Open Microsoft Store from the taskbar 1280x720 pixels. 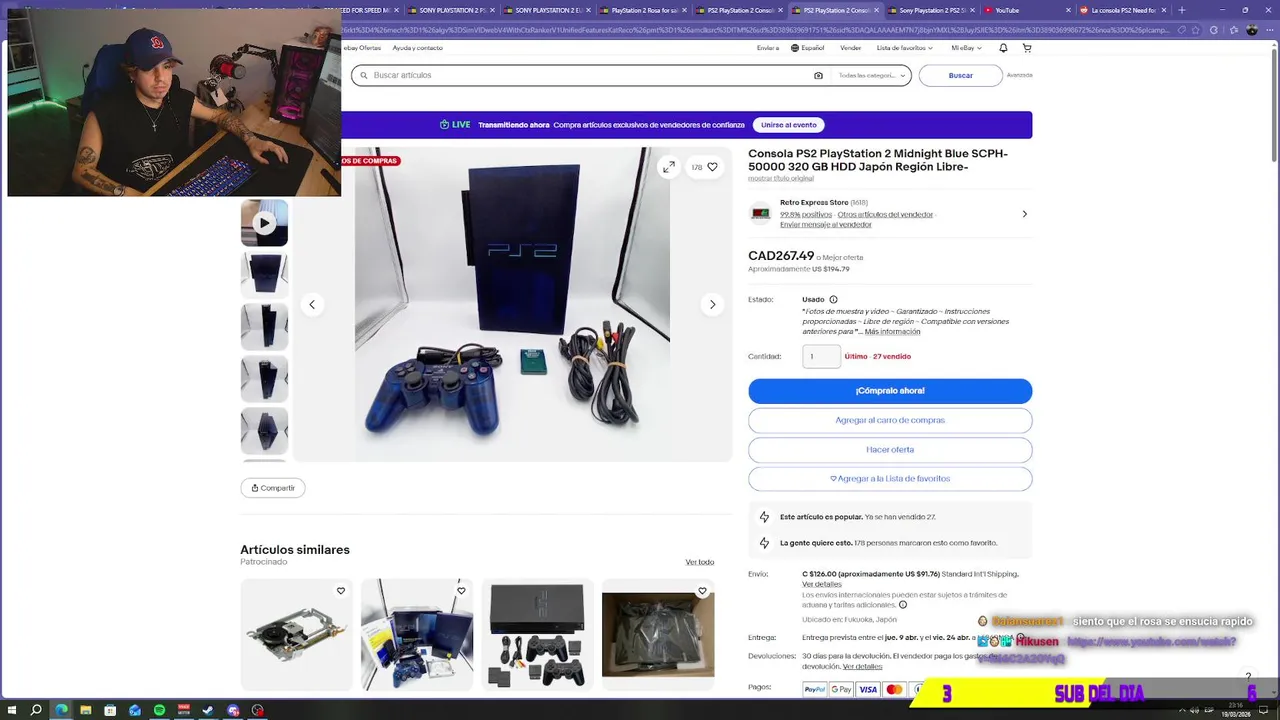110,710
